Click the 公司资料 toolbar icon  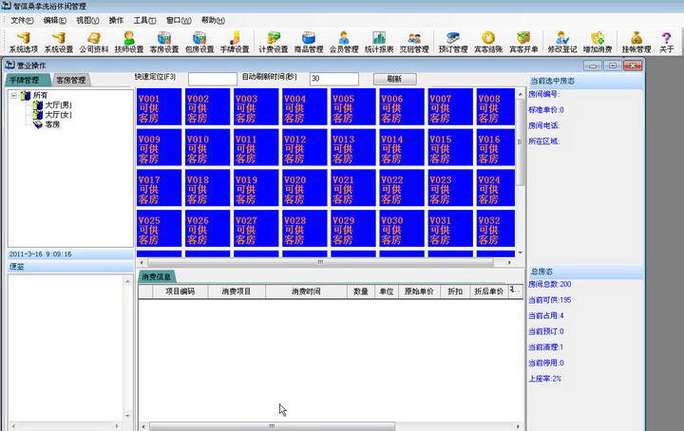96,41
